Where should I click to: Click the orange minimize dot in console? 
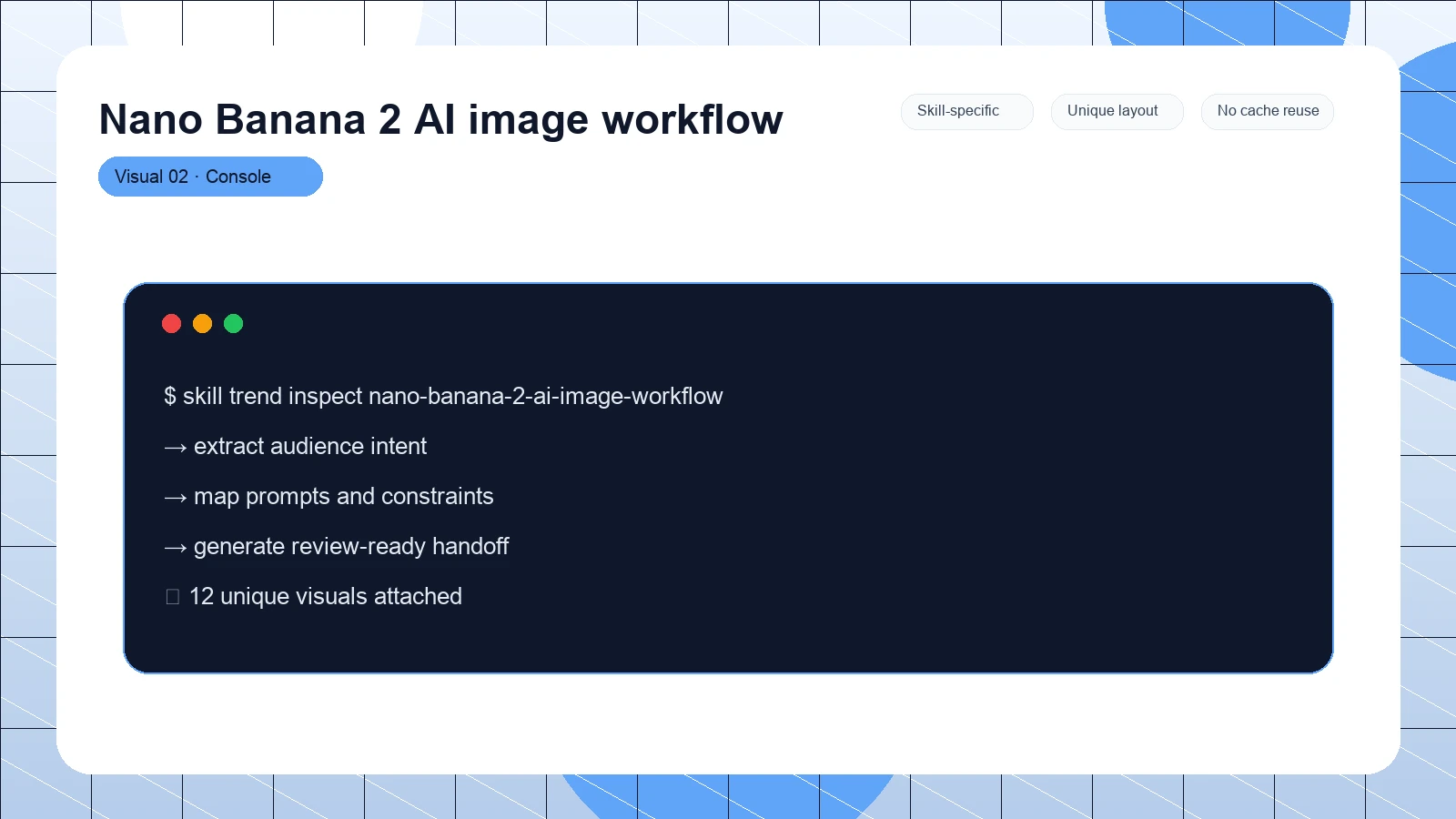tap(202, 323)
